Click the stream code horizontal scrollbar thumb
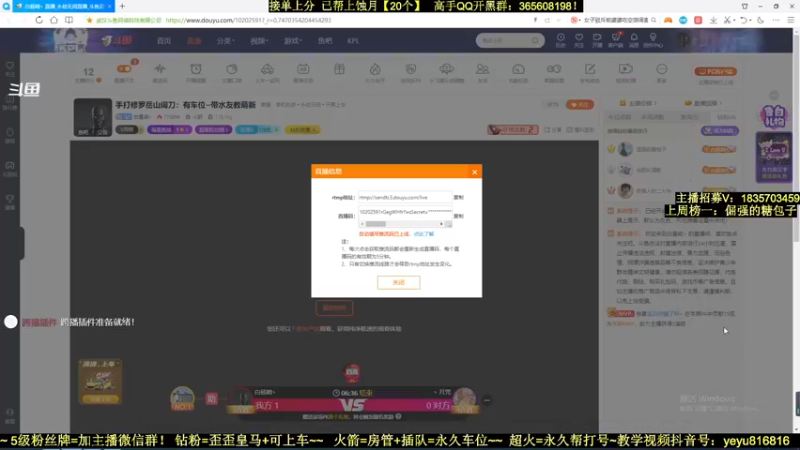Image resolution: width=800 pixels, height=450 pixels. (376, 224)
